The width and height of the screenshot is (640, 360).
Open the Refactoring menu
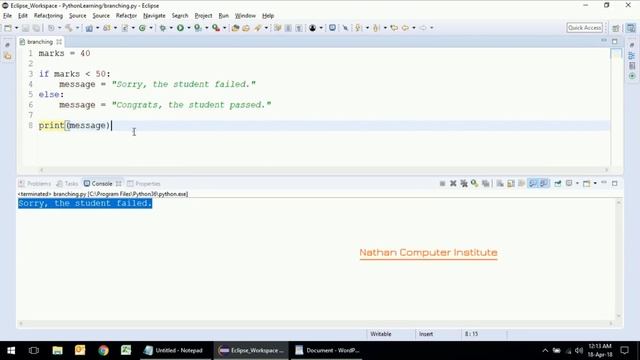[x=48, y=16]
